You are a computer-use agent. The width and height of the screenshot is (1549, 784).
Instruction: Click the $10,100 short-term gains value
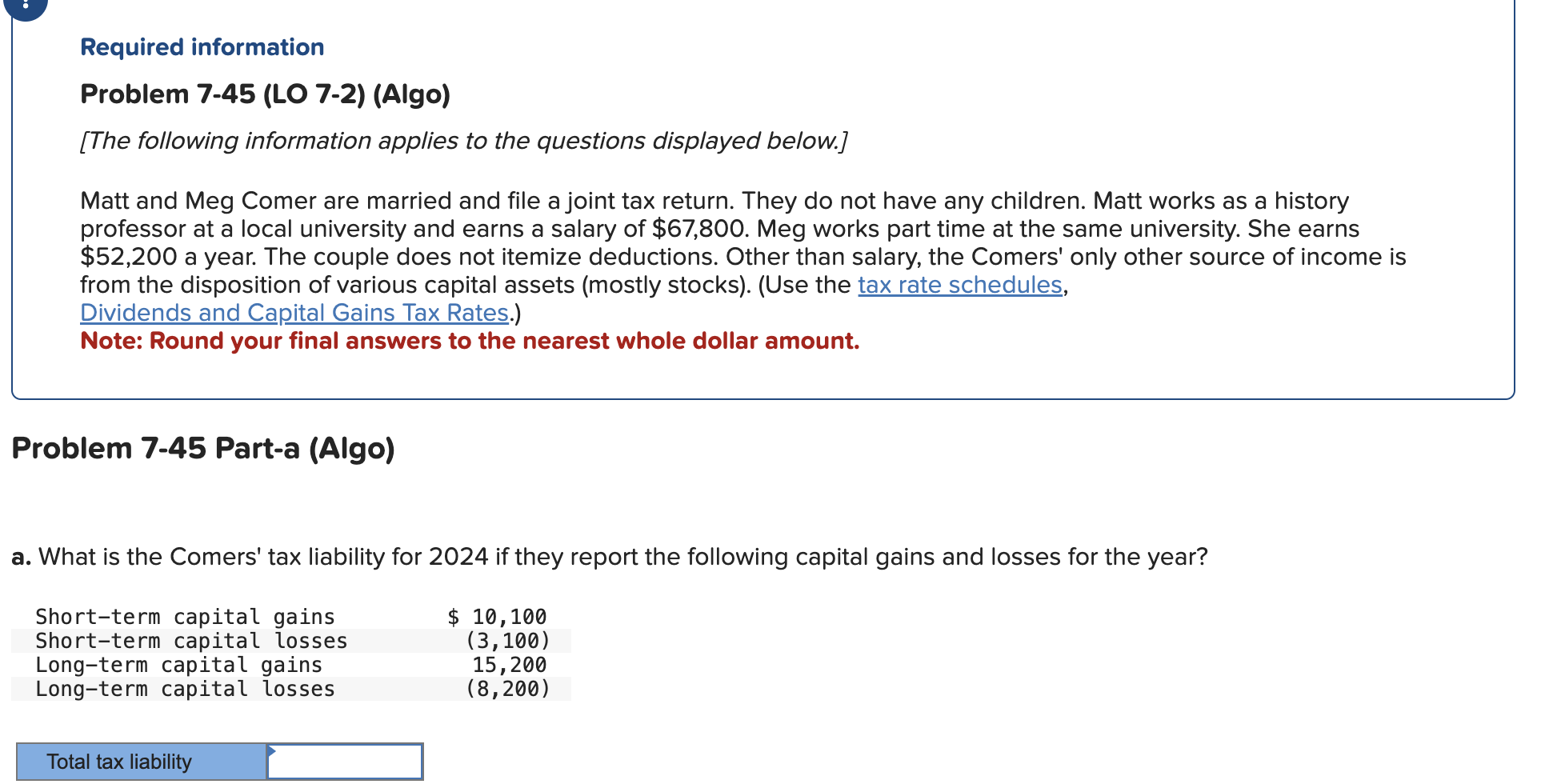498,616
